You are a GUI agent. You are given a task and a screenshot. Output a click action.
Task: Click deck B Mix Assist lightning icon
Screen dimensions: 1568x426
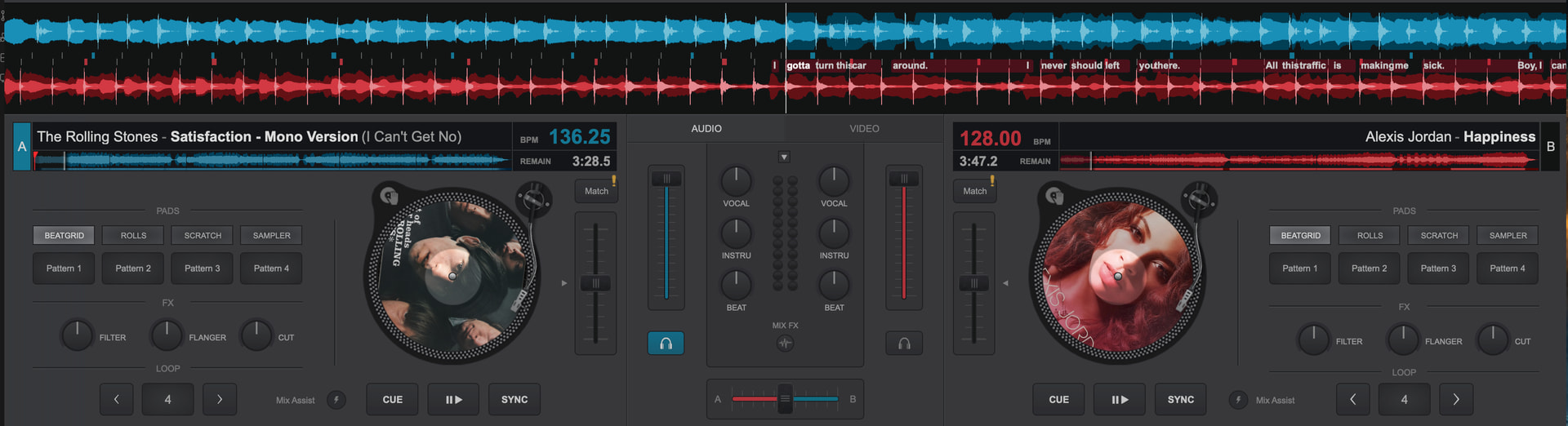coord(1238,400)
